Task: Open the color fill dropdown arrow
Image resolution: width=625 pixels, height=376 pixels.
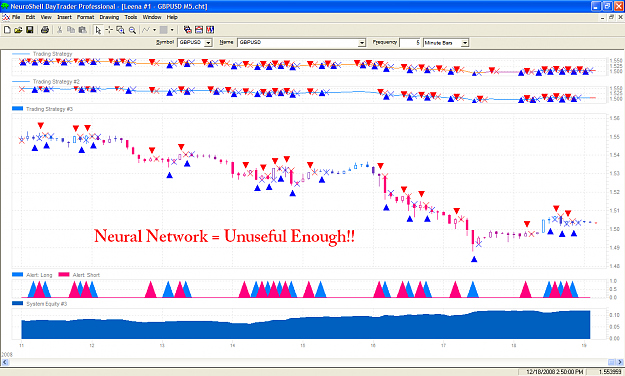Action: pyautogui.click(x=172, y=30)
